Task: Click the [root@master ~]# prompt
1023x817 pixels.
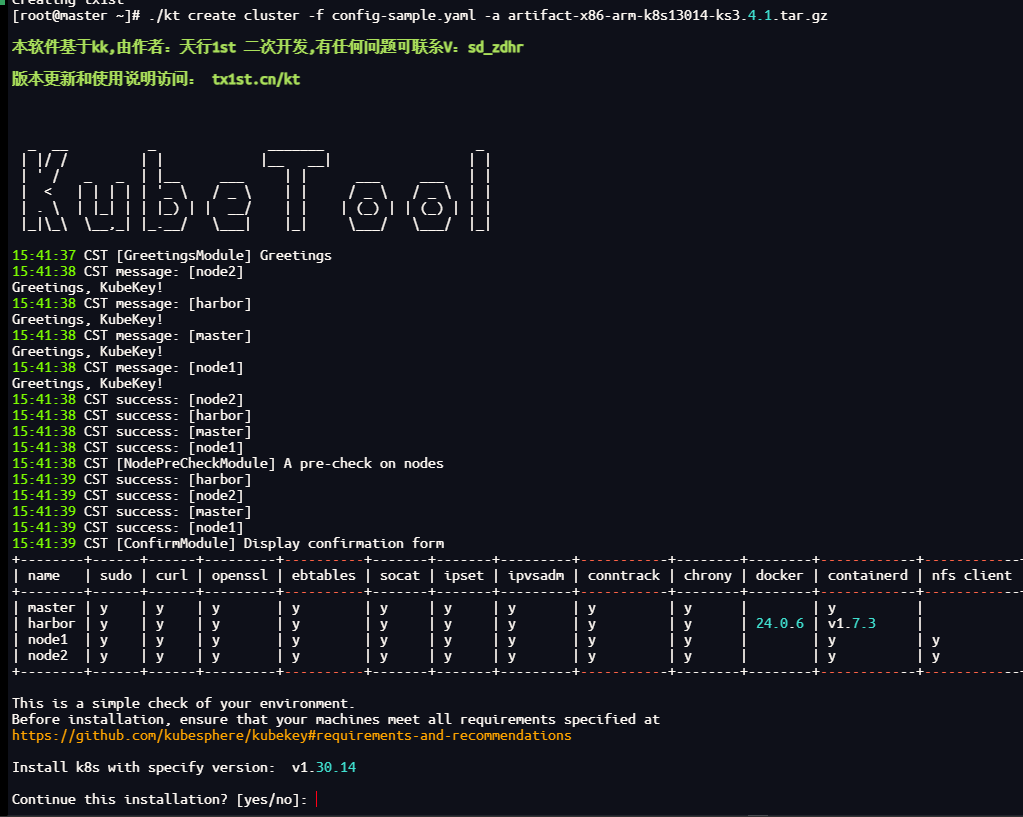Action: coord(76,15)
